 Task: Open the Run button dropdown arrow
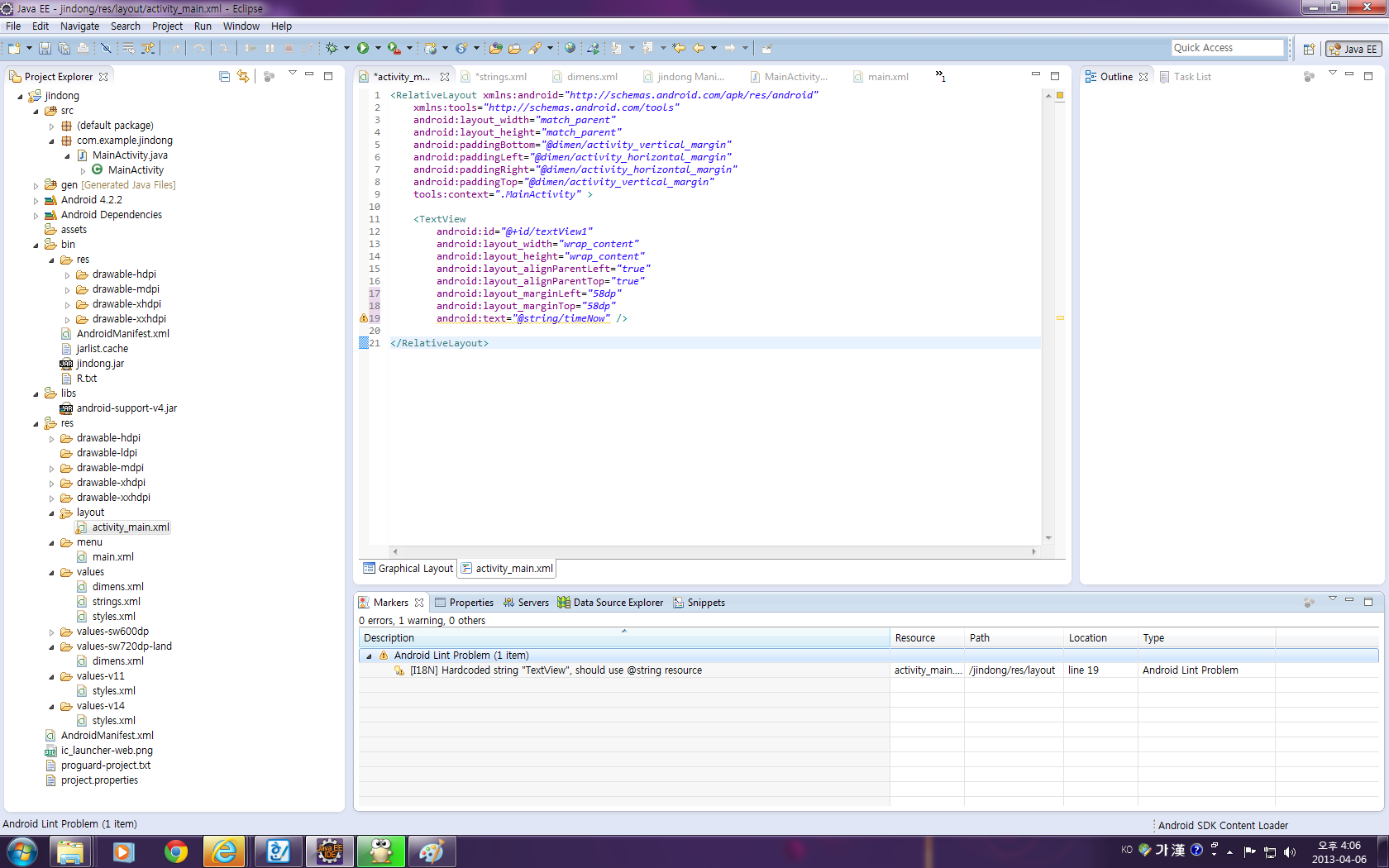point(379,49)
